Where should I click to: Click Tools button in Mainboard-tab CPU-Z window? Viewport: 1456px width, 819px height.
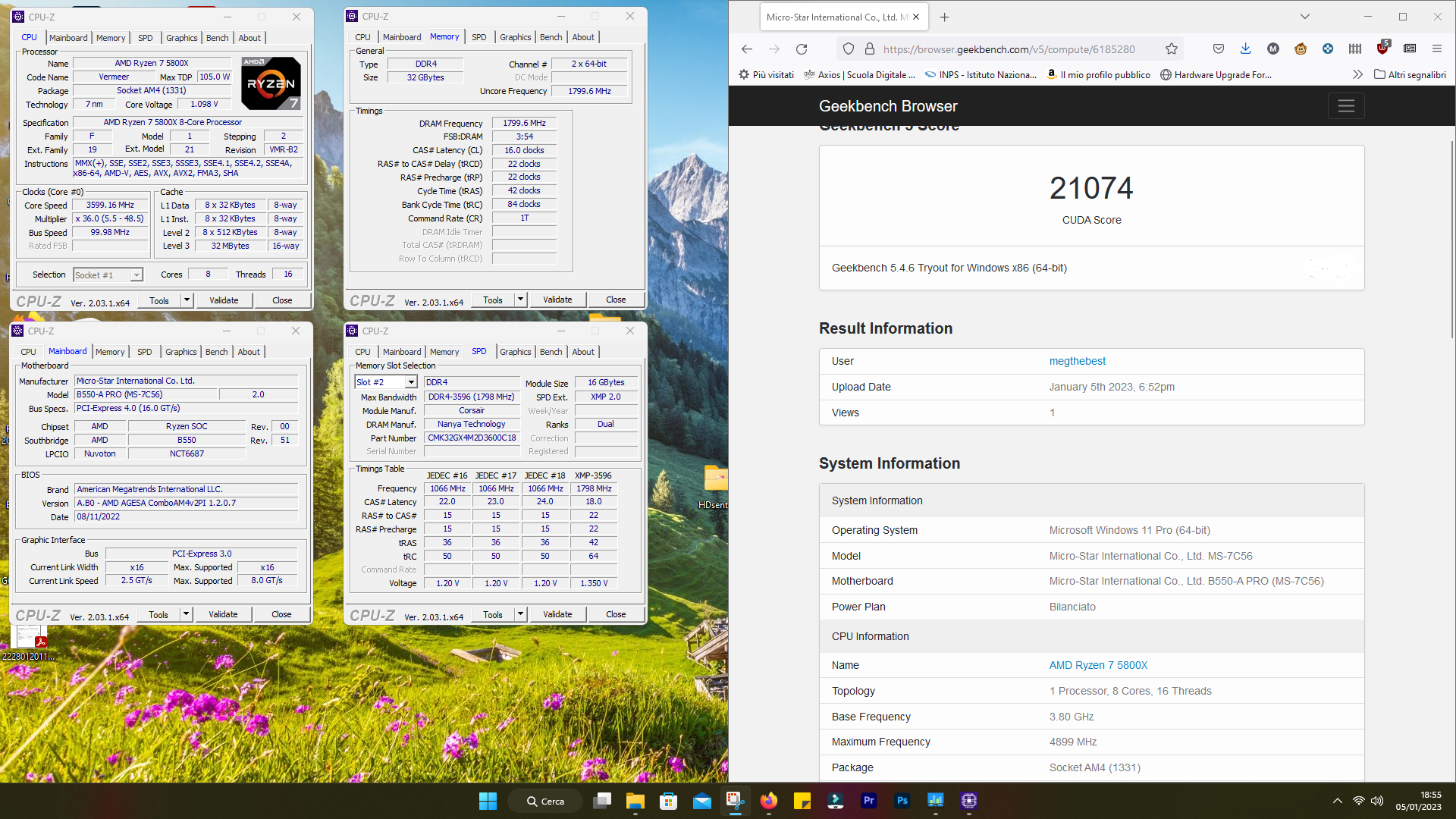pyautogui.click(x=158, y=614)
